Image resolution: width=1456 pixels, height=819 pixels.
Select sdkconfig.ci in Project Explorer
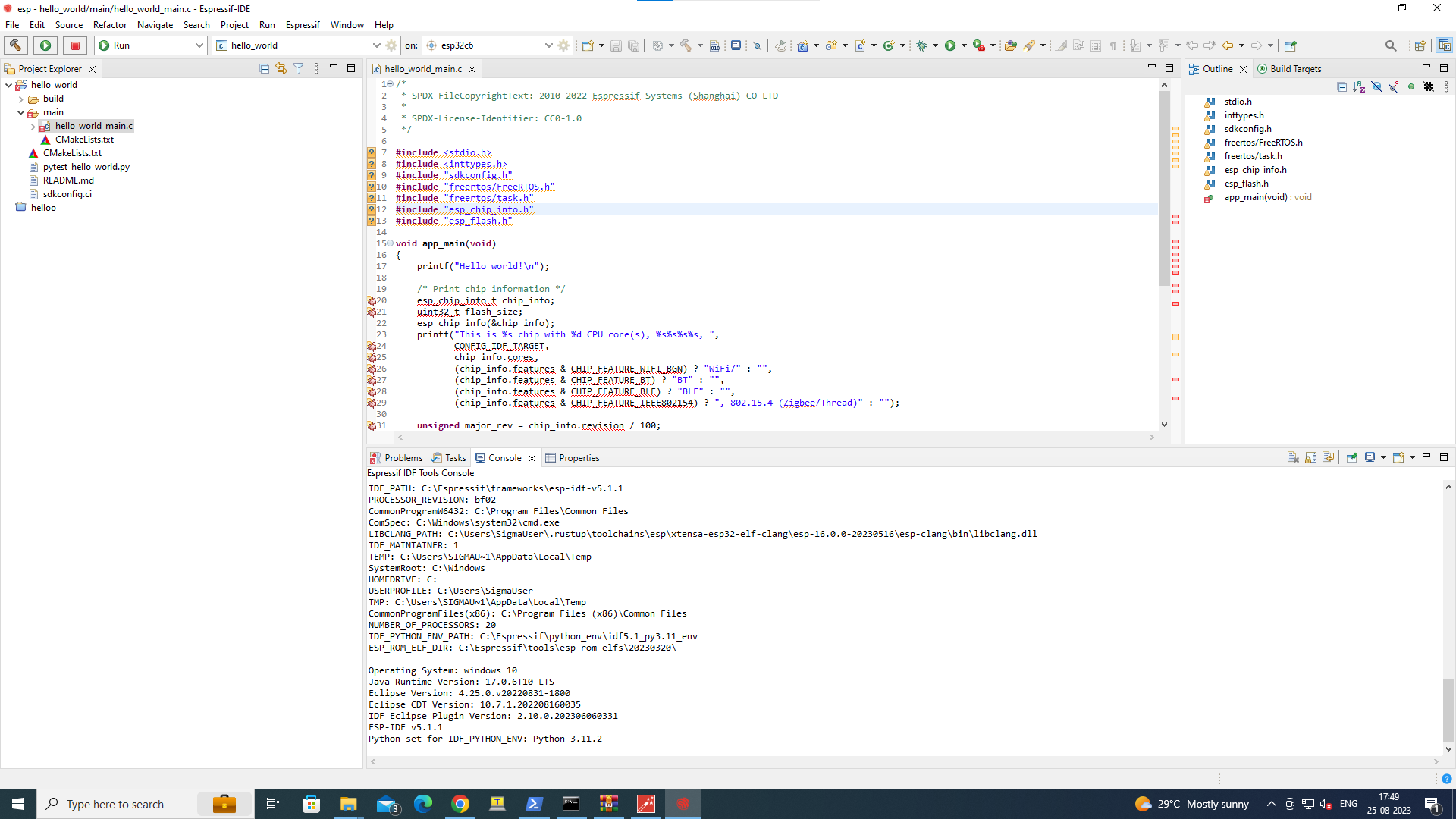click(67, 194)
